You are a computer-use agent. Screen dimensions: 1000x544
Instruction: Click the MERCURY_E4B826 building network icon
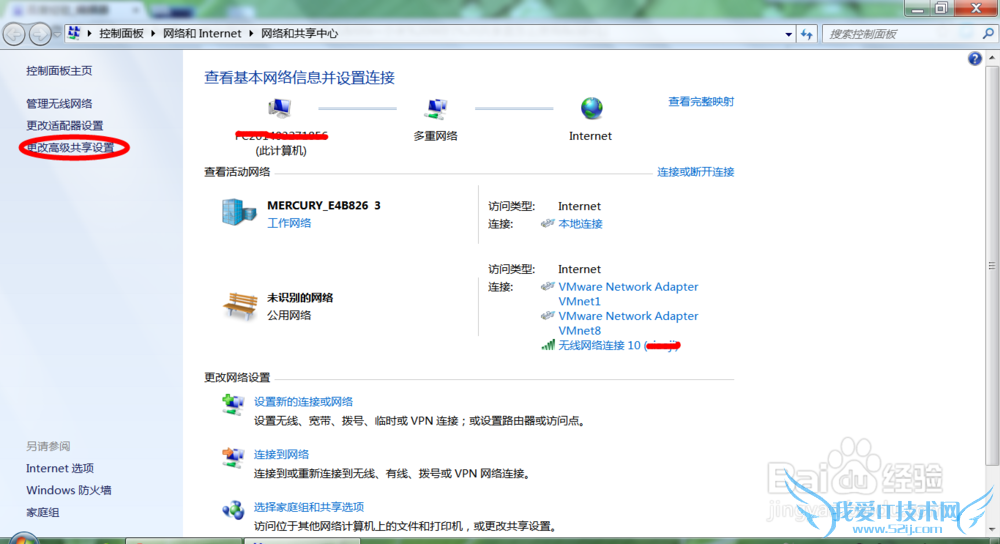pyautogui.click(x=239, y=212)
